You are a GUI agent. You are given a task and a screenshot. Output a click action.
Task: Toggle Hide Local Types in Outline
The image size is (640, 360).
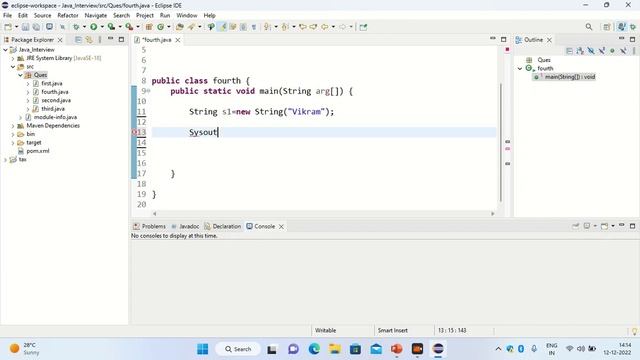[x=623, y=51]
